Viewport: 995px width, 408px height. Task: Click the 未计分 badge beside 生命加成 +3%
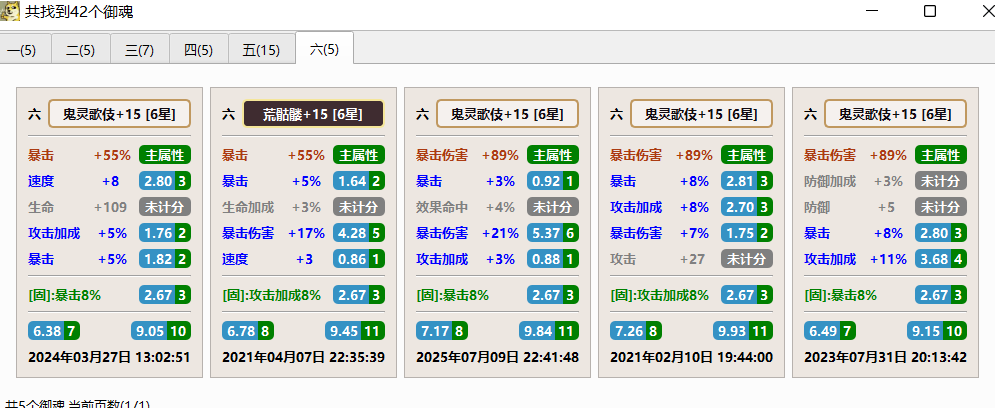point(359,207)
